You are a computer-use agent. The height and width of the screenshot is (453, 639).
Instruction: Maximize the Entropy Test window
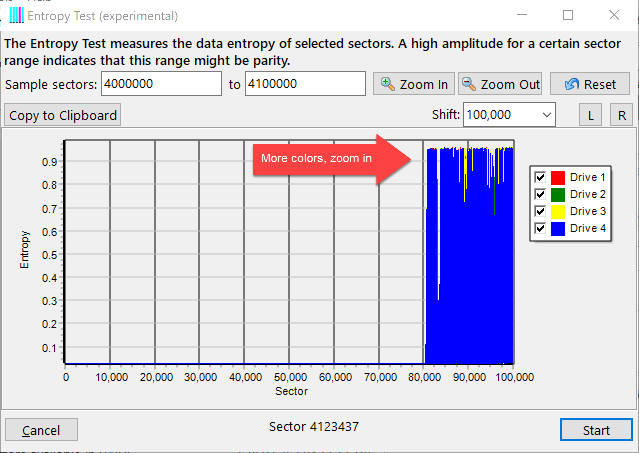point(568,16)
